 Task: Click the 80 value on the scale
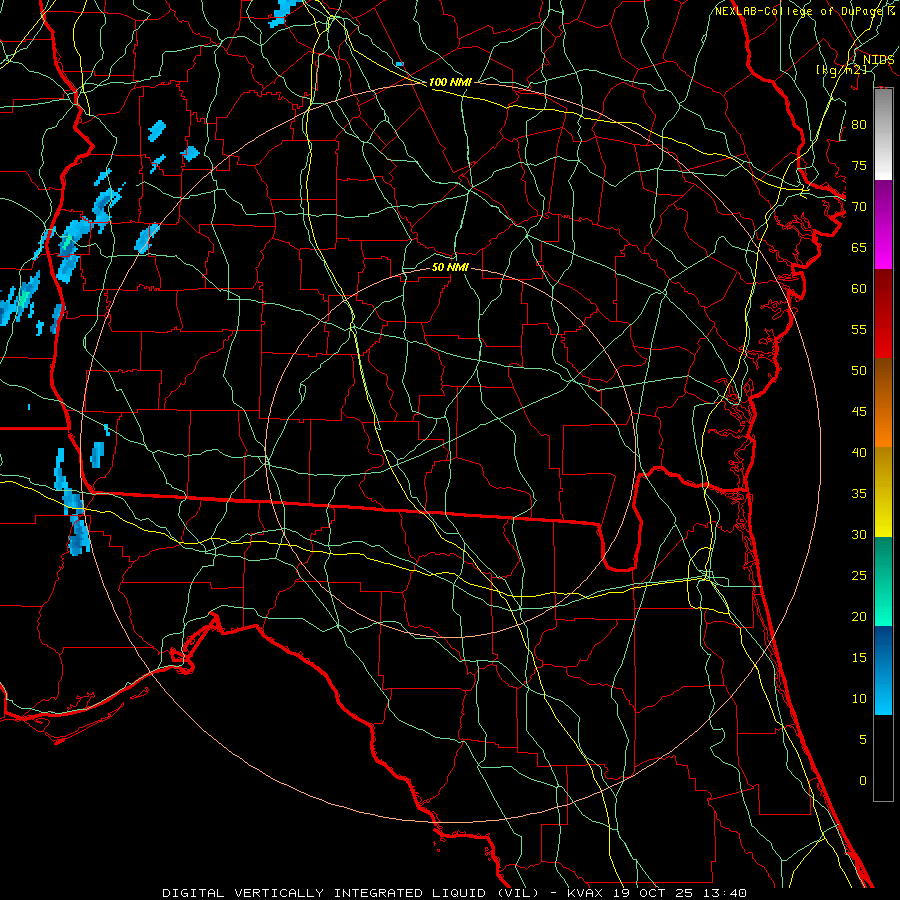(859, 125)
